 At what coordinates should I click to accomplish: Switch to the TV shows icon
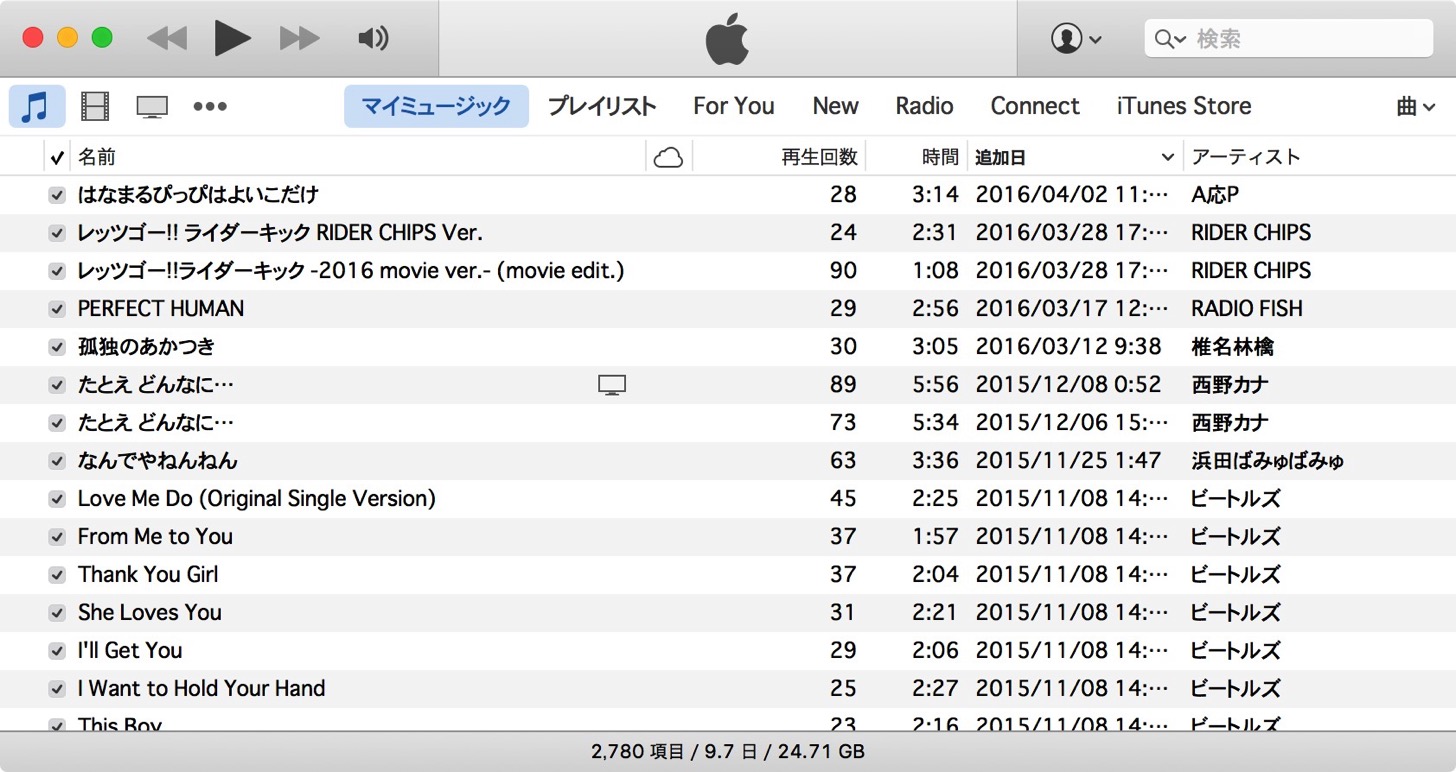click(x=152, y=107)
